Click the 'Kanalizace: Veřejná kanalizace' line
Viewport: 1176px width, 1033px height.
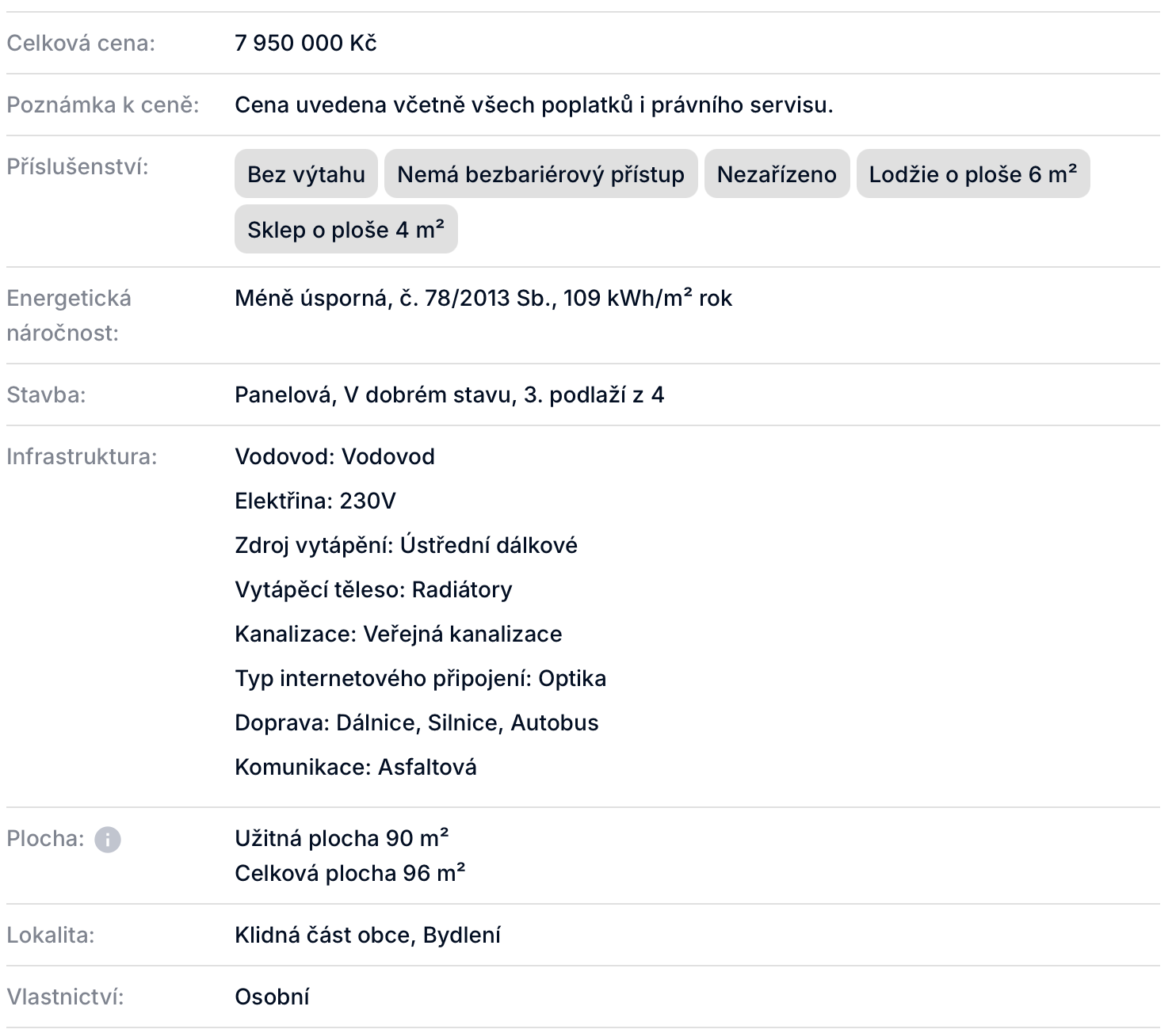click(398, 635)
